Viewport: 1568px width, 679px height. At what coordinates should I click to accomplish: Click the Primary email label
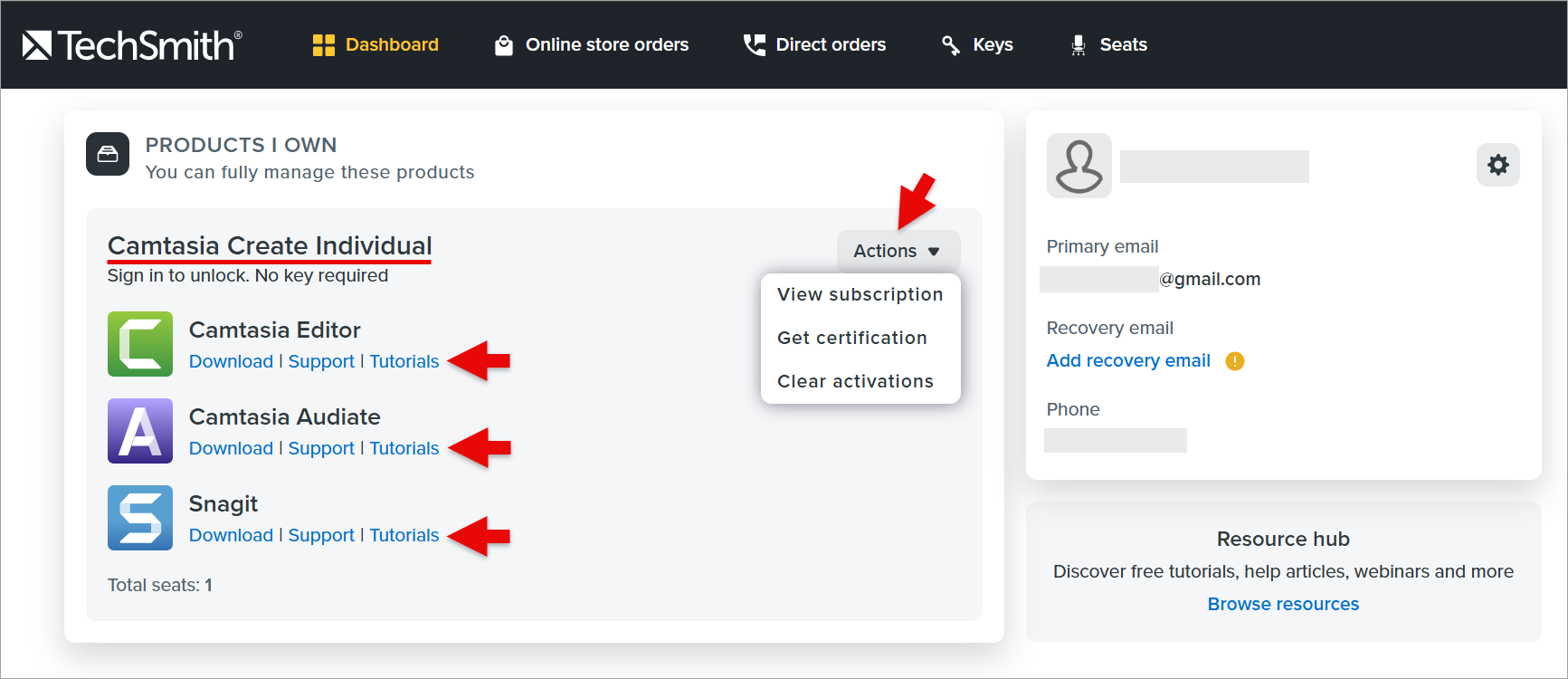click(1102, 246)
